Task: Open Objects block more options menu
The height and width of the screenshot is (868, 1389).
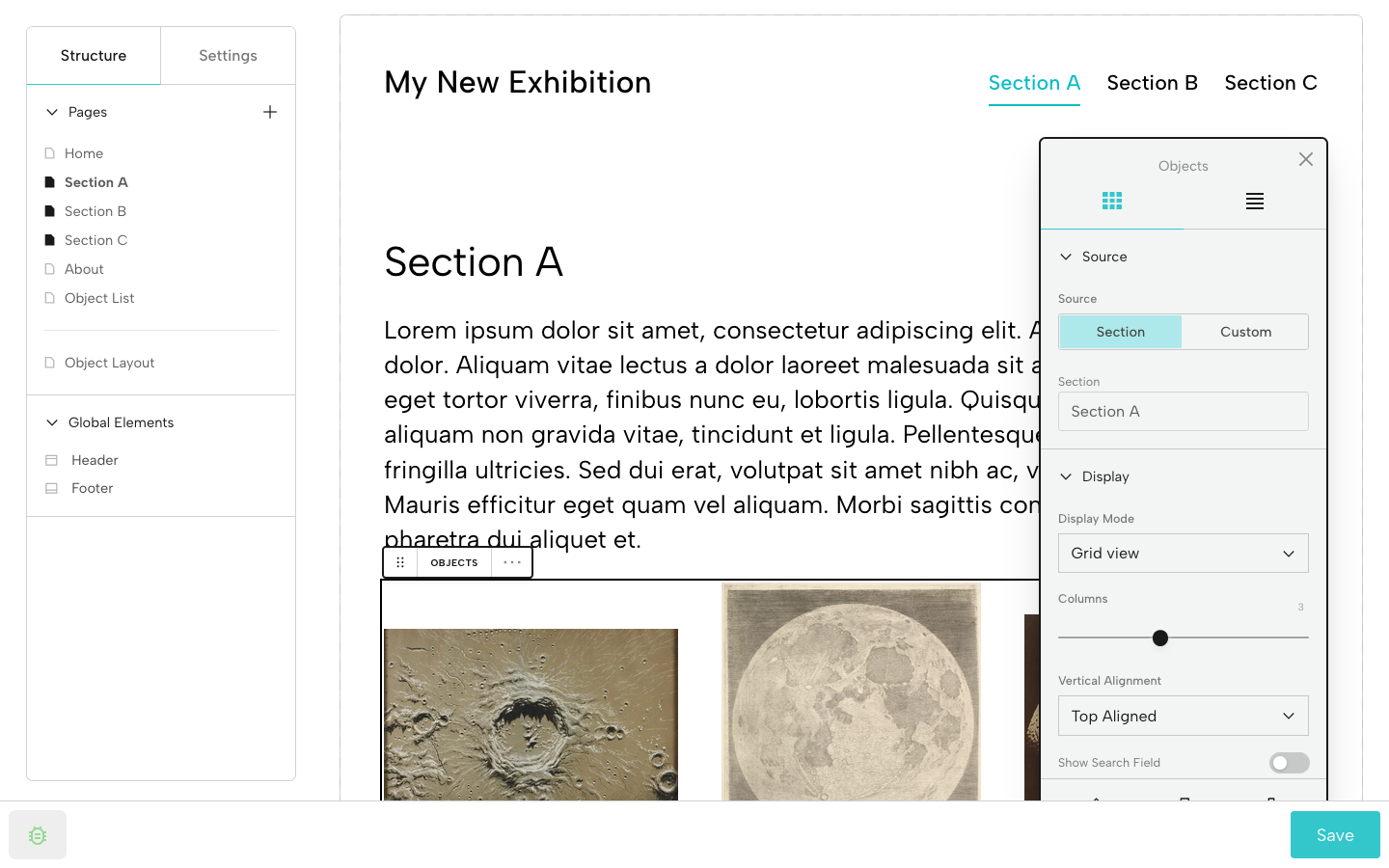Action: [512, 562]
